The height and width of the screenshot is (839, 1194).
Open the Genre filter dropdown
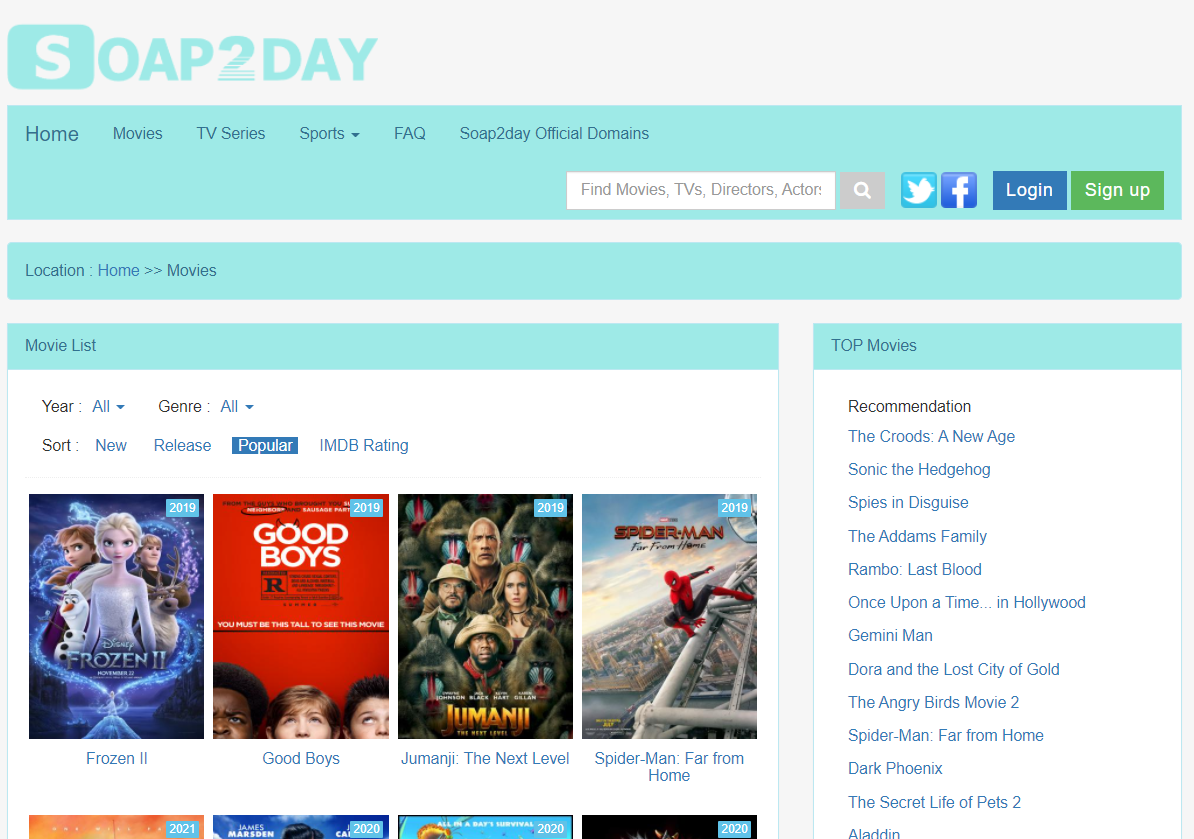237,407
